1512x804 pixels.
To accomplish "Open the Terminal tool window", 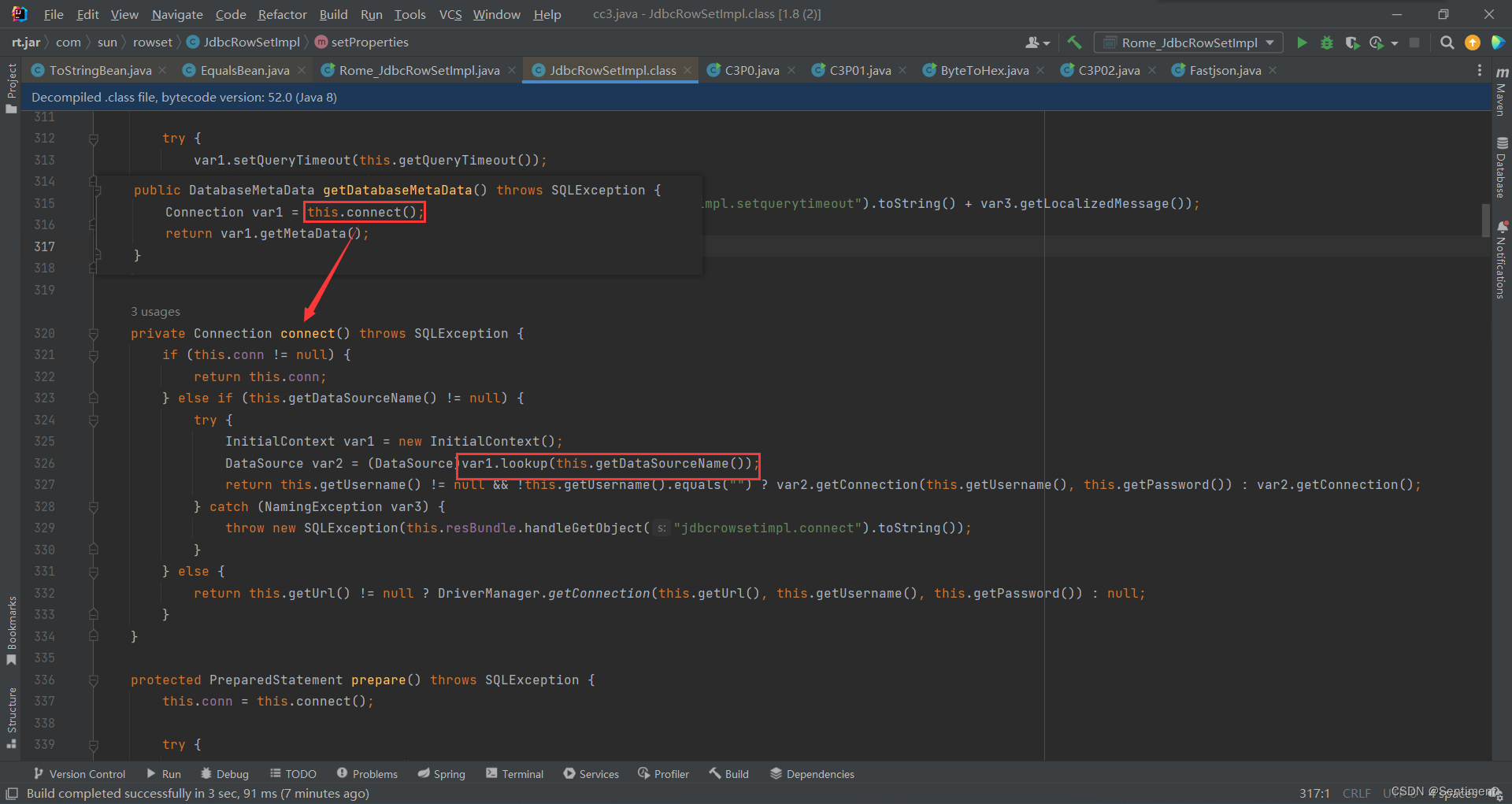I will tap(514, 774).
